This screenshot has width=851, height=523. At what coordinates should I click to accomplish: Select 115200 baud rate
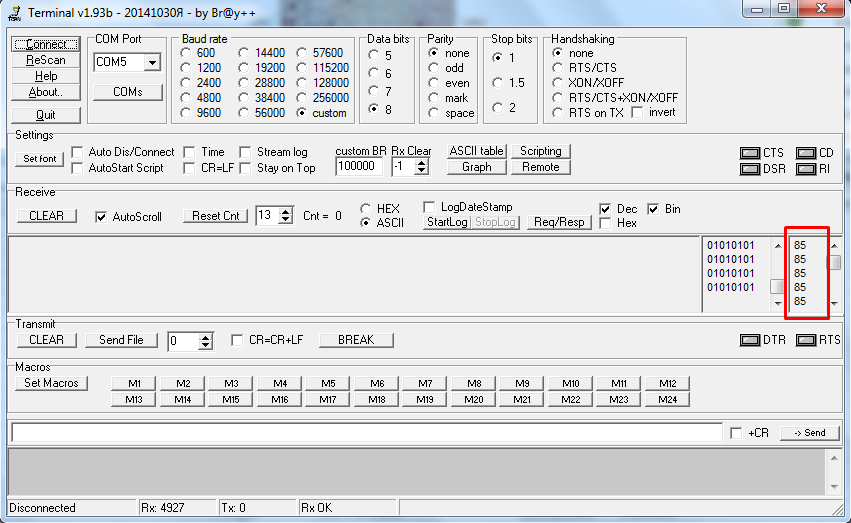(x=301, y=68)
